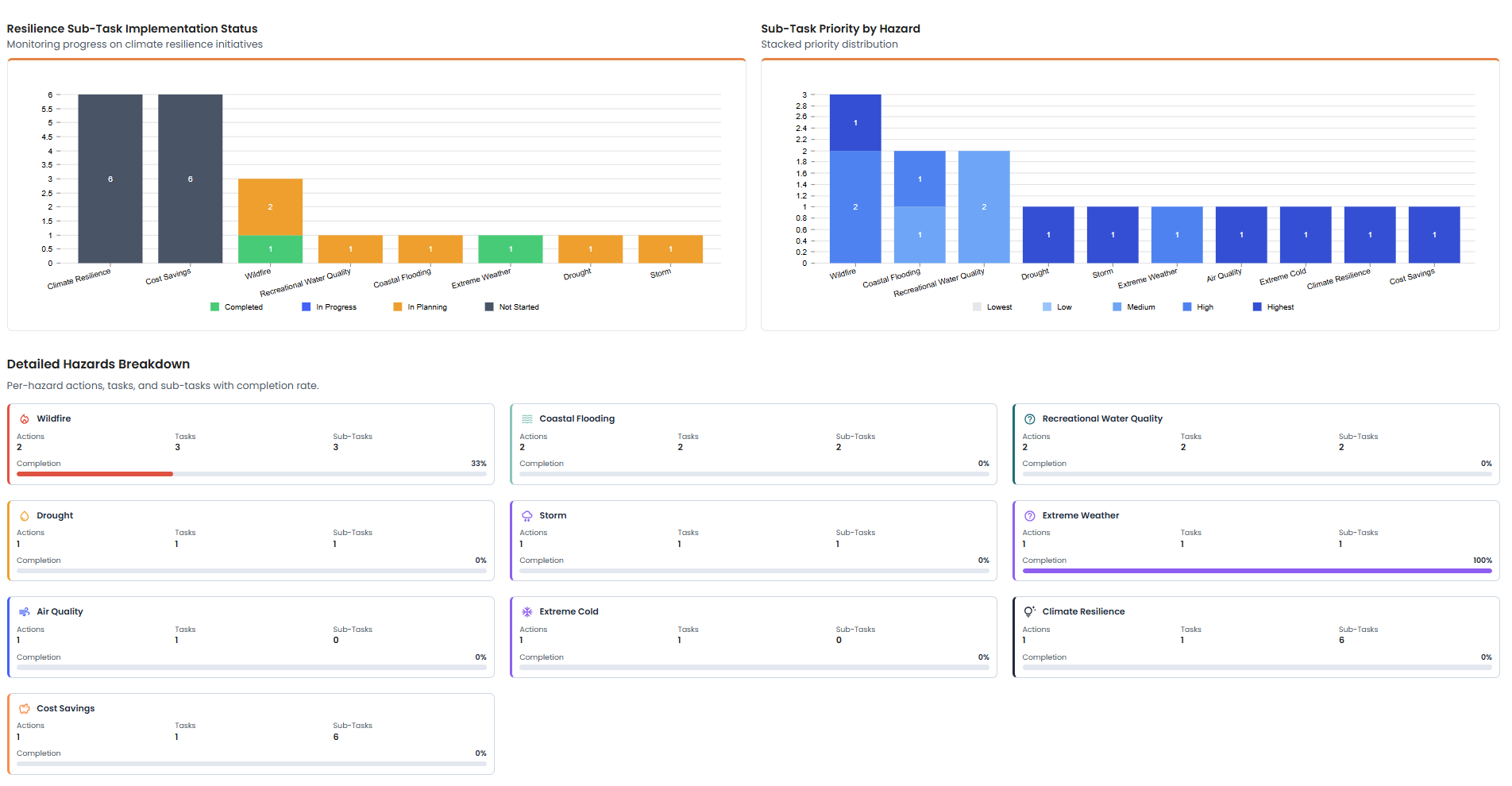Viewport: 1512px width, 786px height.
Task: Click Wildfire's green Completed segment
Action: [271, 249]
